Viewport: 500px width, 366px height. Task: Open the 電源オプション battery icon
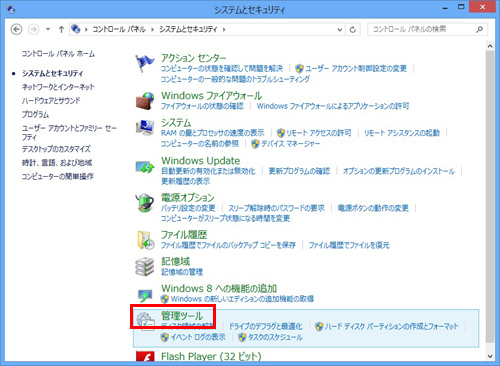[x=145, y=203]
